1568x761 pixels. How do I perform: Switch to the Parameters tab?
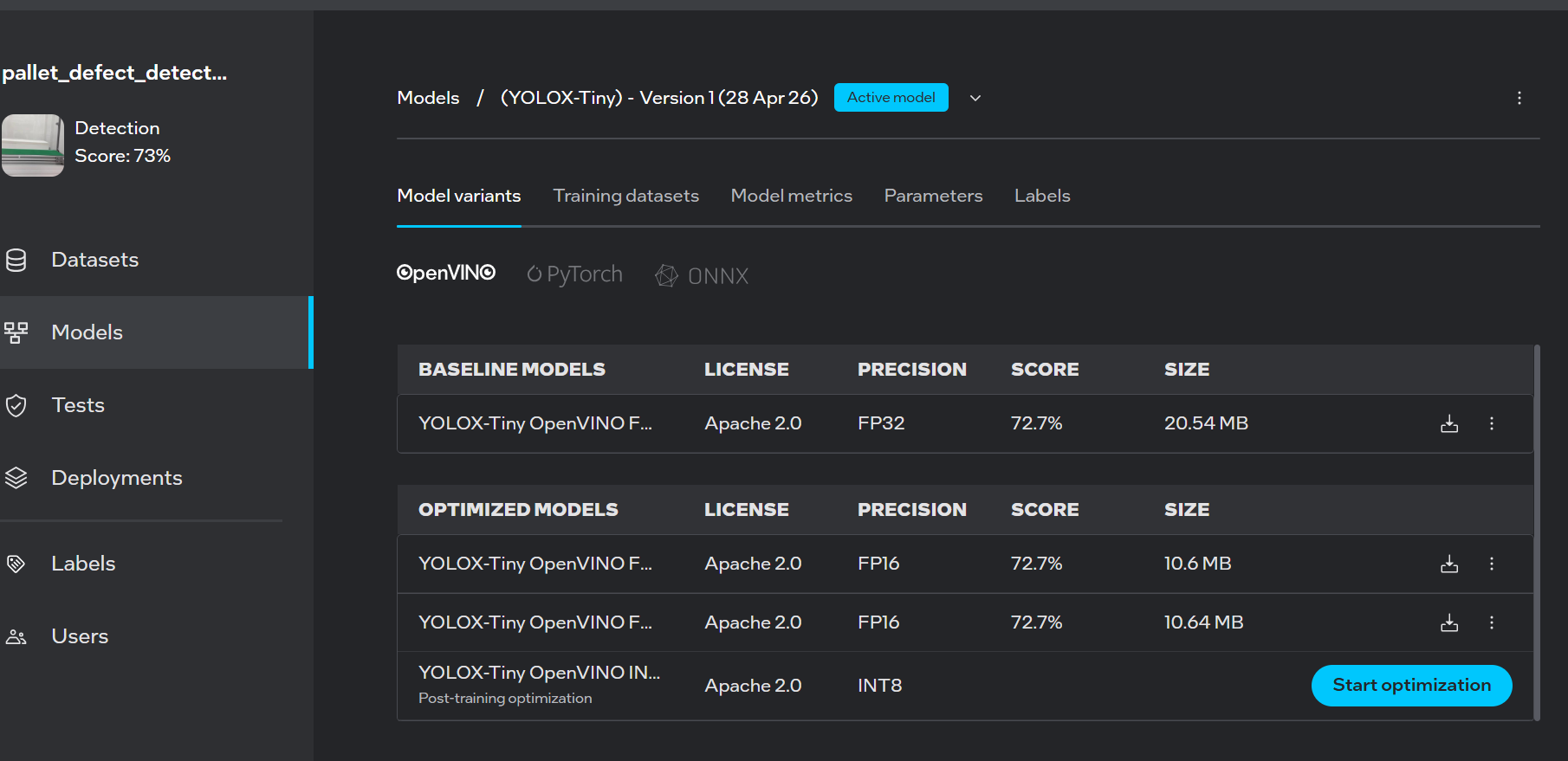click(x=934, y=196)
